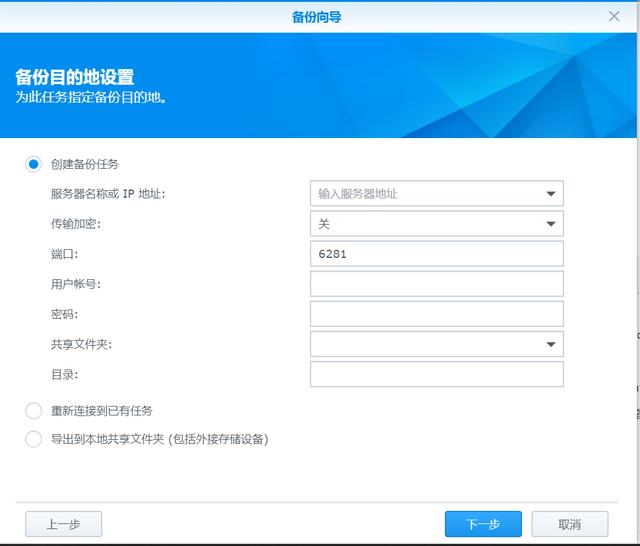Click the 创建备份任务 label text
640x546 pixels.
[85, 164]
